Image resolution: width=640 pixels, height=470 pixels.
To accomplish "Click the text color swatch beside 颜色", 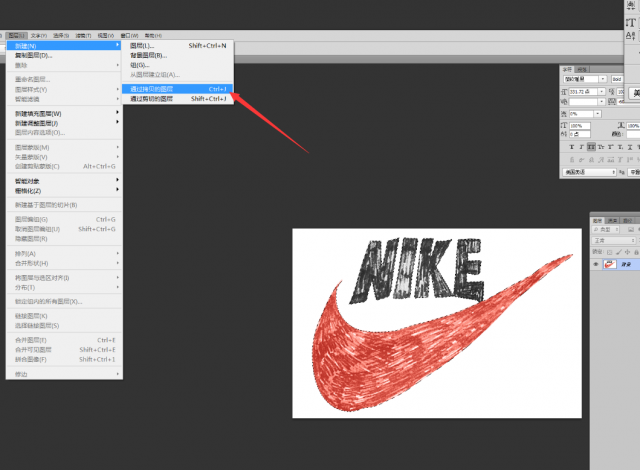I will coord(633,134).
